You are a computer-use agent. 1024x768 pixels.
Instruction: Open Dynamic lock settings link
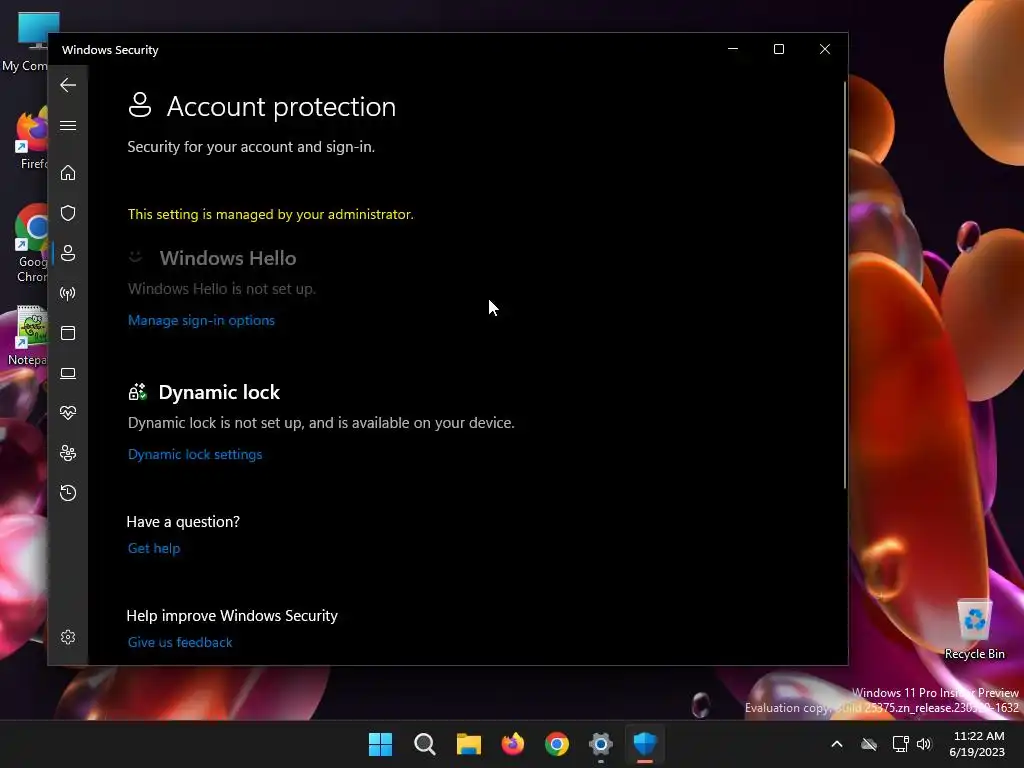click(195, 455)
